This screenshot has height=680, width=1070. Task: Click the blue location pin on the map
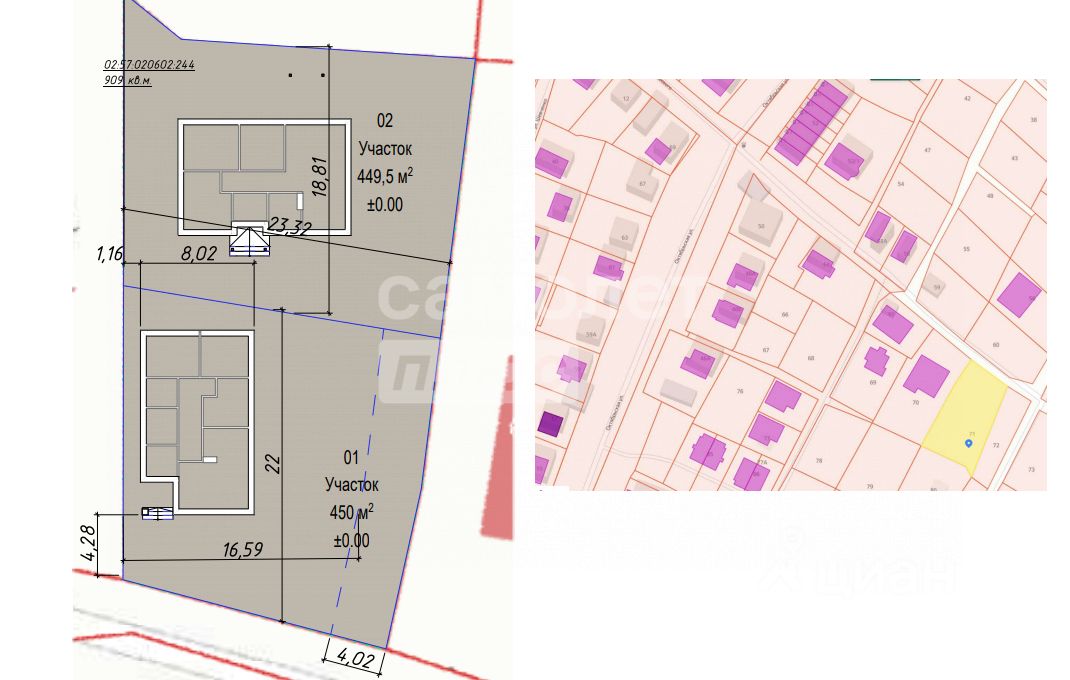coord(968,444)
